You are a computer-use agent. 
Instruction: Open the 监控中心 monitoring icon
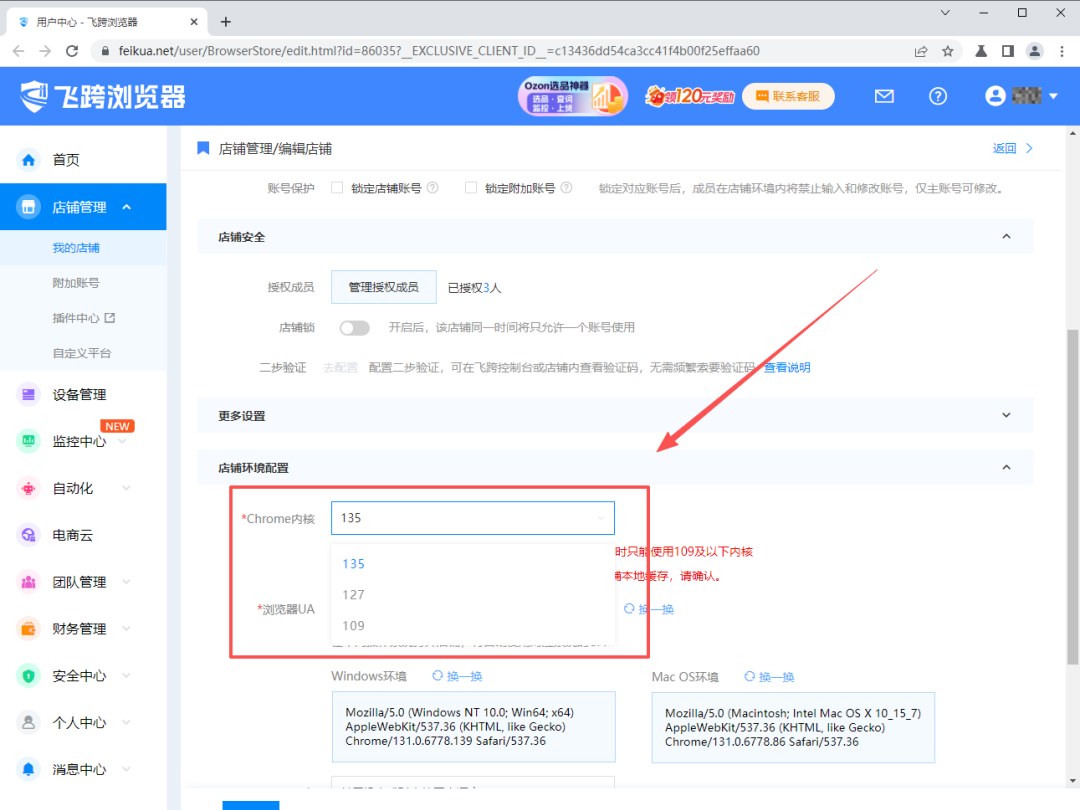click(x=28, y=441)
